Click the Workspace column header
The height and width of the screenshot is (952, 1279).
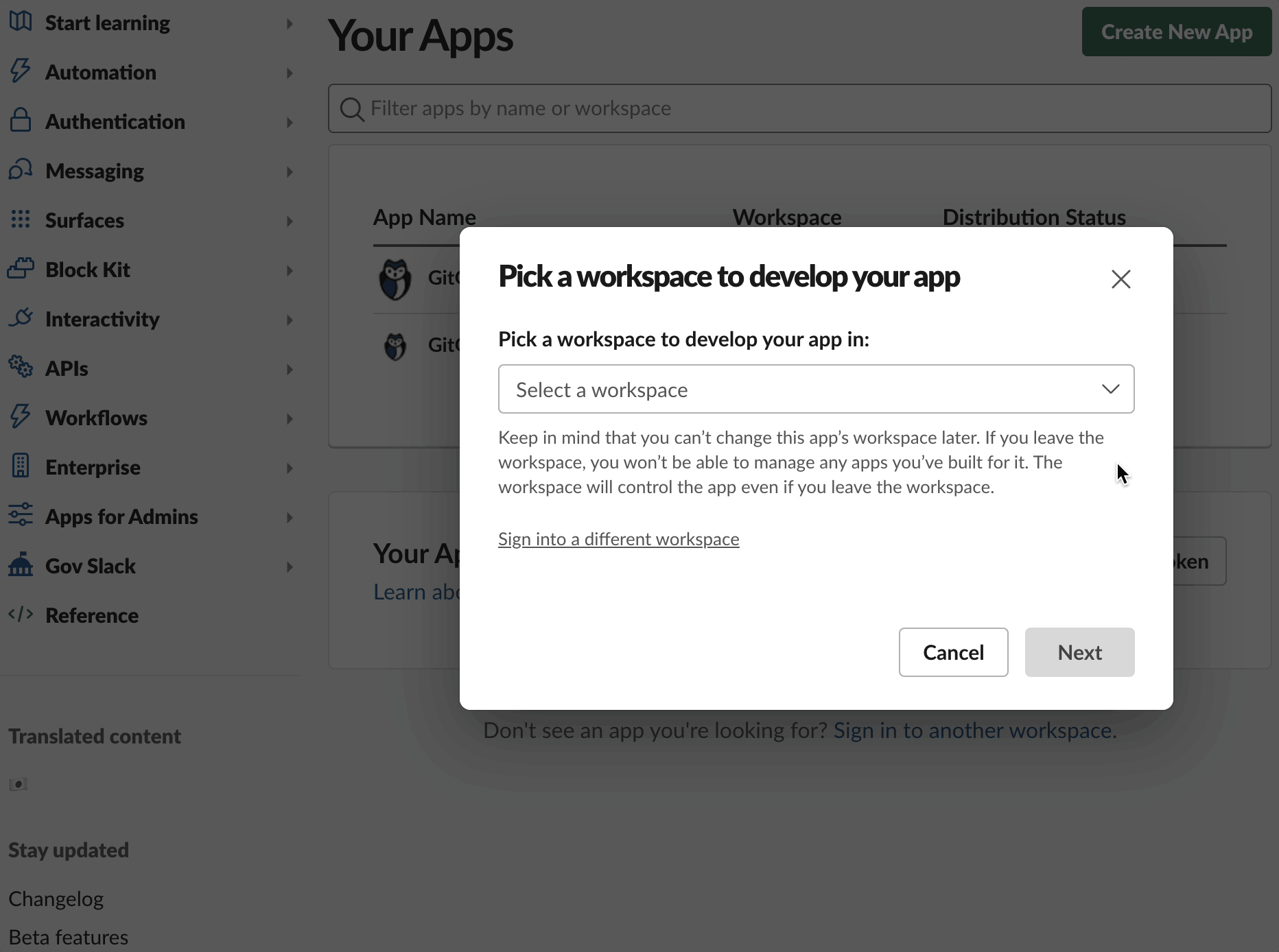pyautogui.click(x=787, y=217)
